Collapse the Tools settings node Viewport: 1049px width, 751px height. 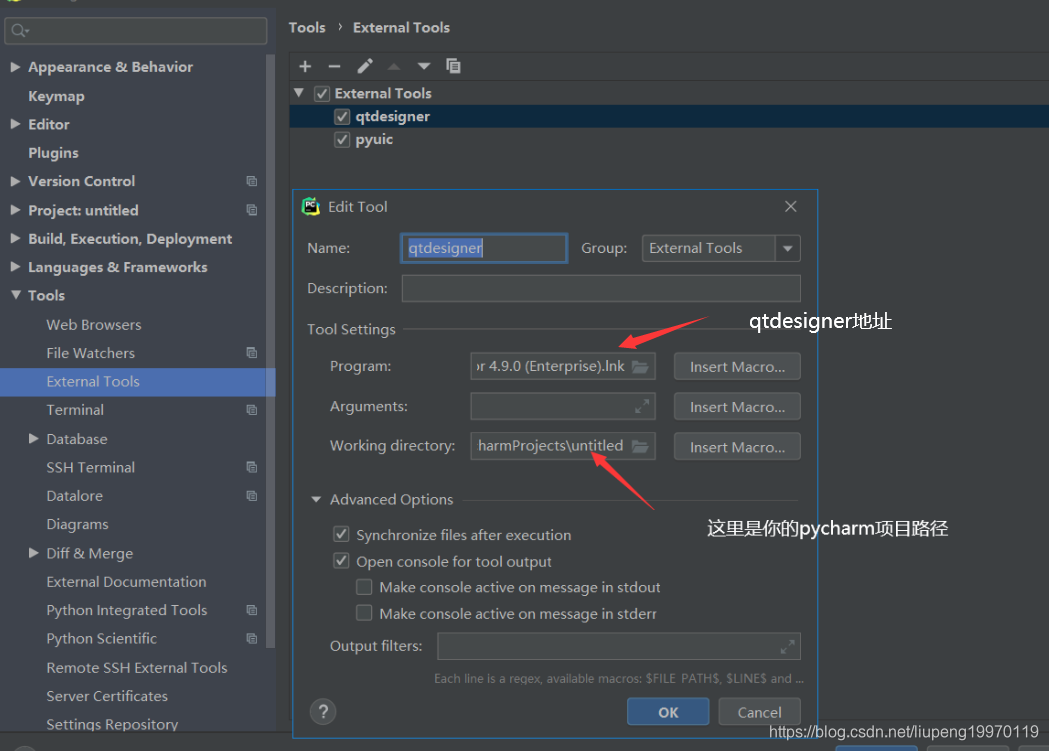click(x=15, y=295)
